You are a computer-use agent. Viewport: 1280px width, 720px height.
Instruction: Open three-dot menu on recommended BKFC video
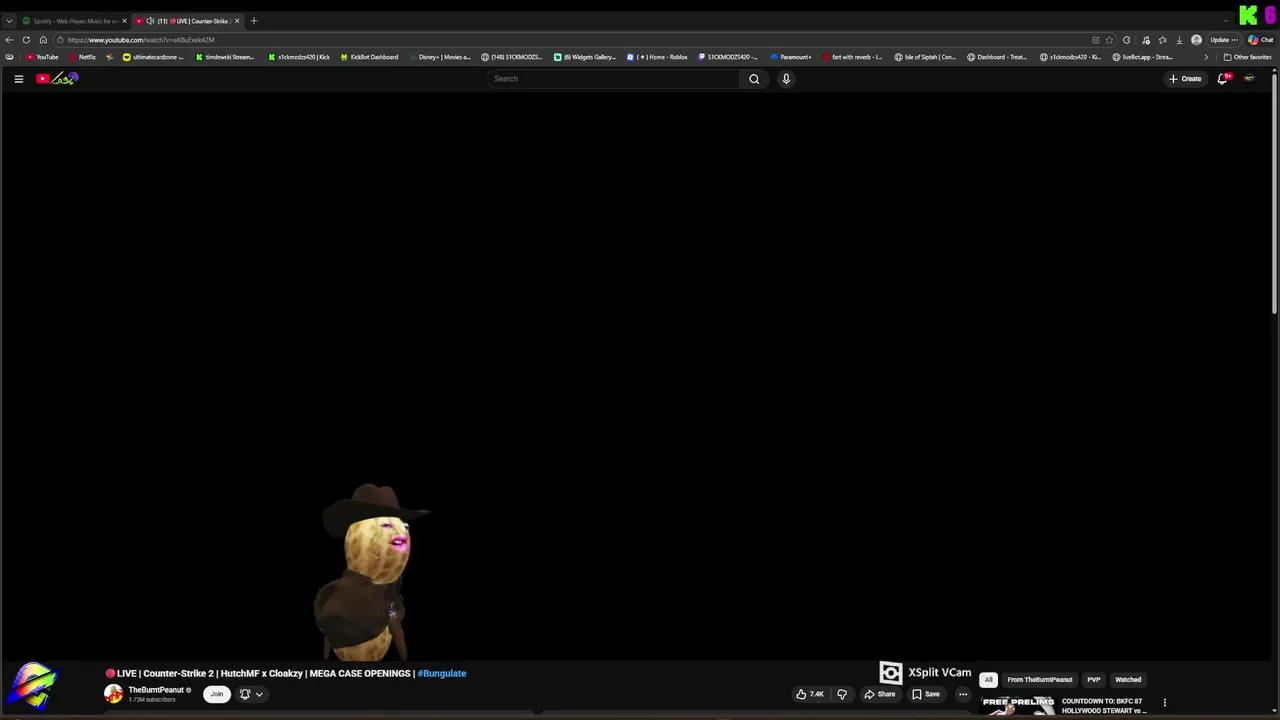tap(1164, 703)
